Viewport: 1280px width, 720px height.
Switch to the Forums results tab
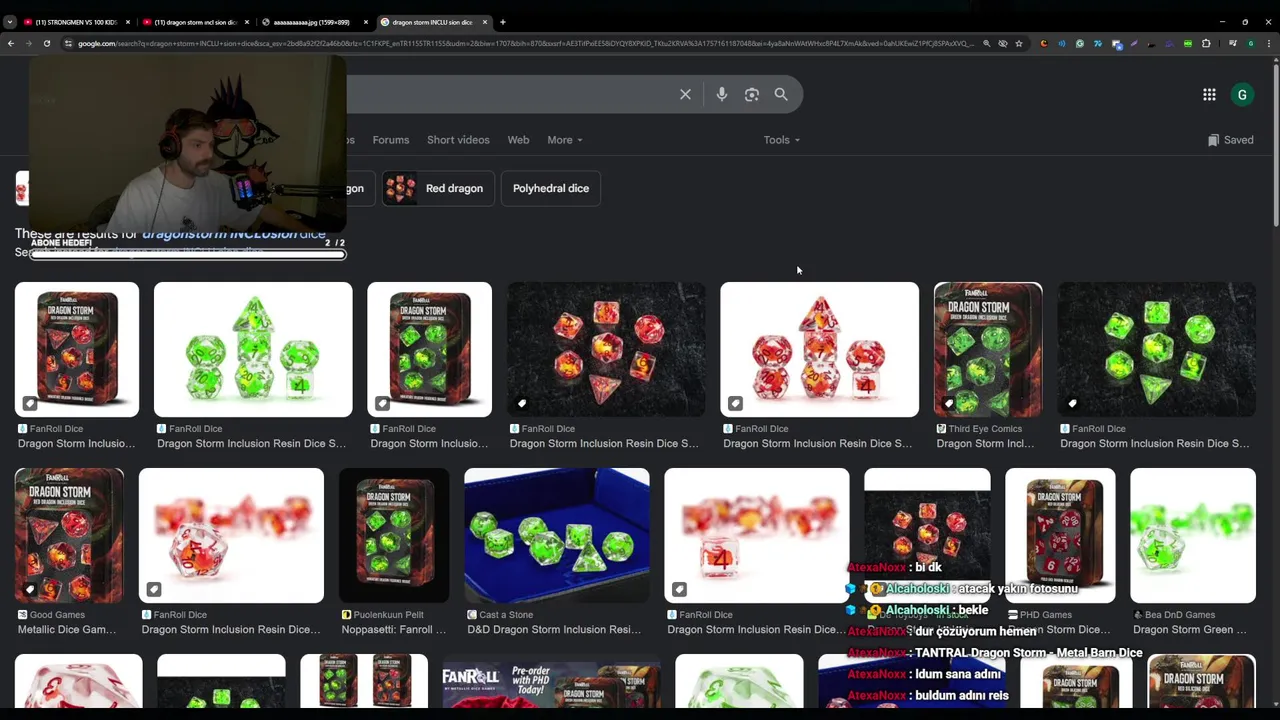coord(391,140)
